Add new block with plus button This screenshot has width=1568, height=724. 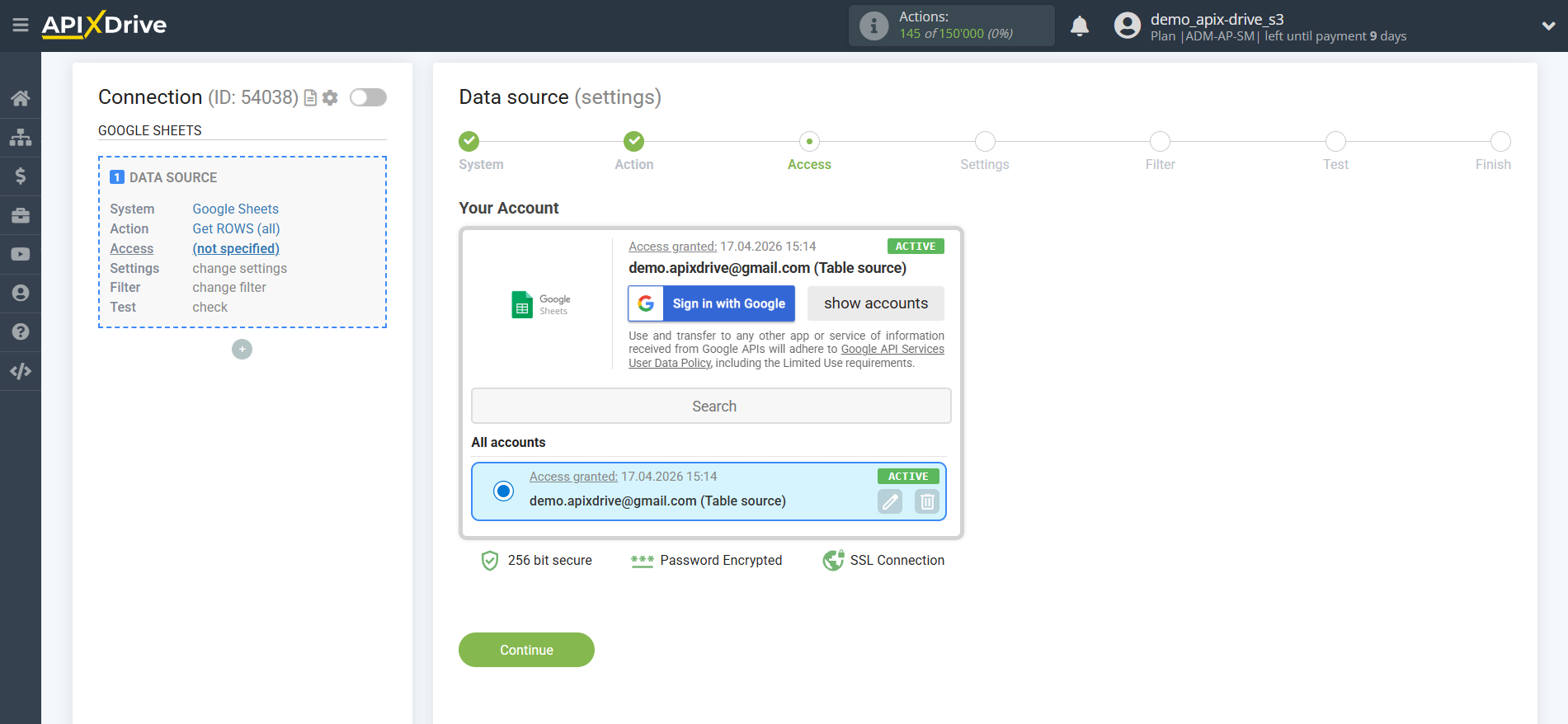[242, 350]
